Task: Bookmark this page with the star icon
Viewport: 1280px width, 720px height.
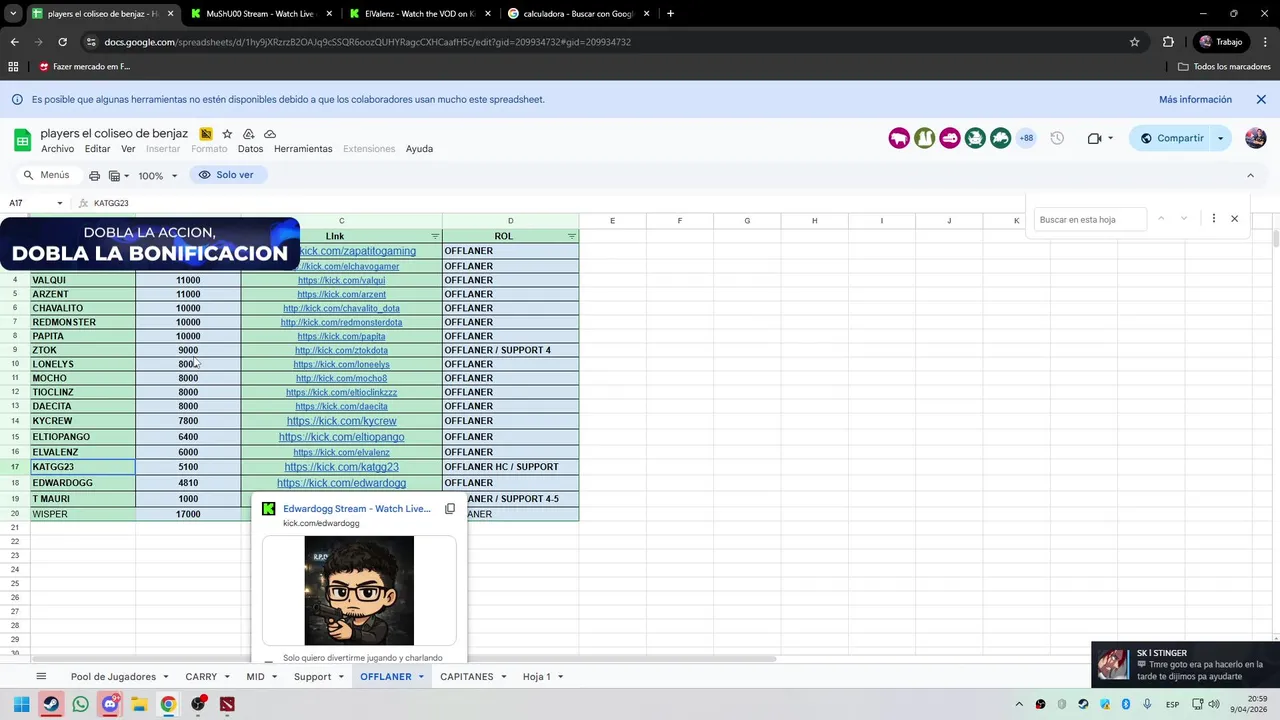Action: click(x=1134, y=42)
